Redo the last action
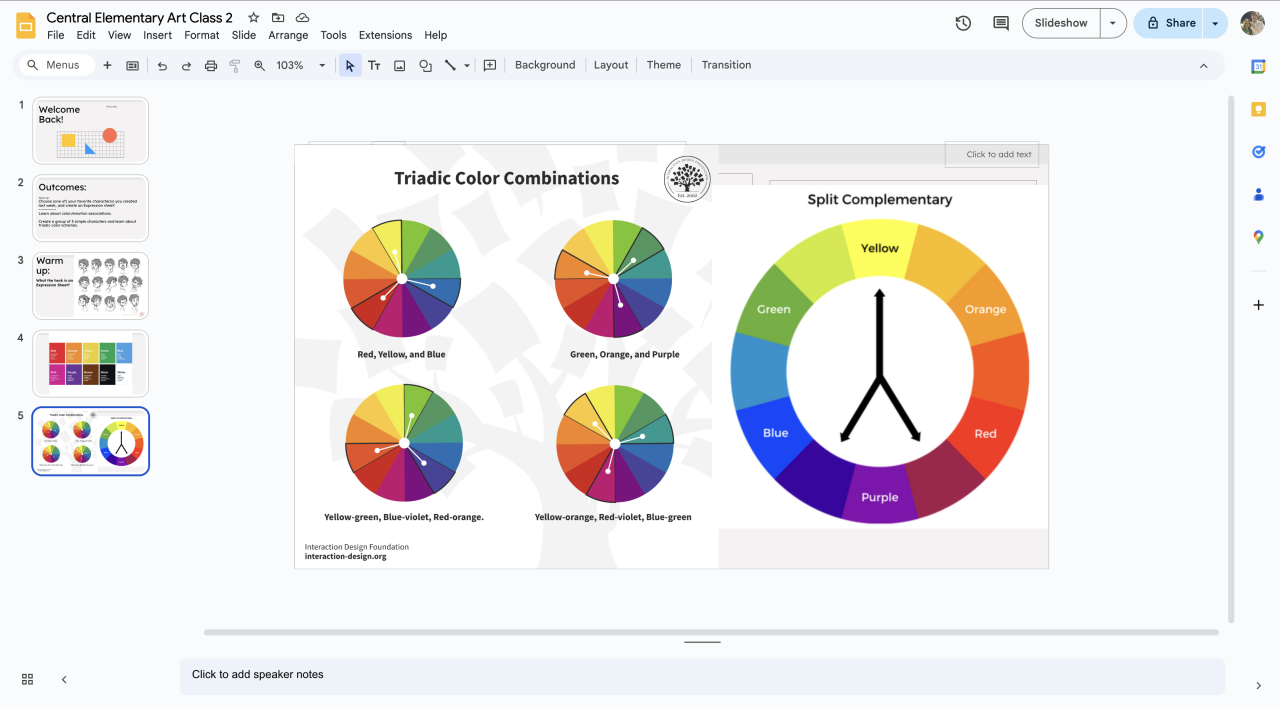The image size is (1280, 707). click(x=186, y=65)
